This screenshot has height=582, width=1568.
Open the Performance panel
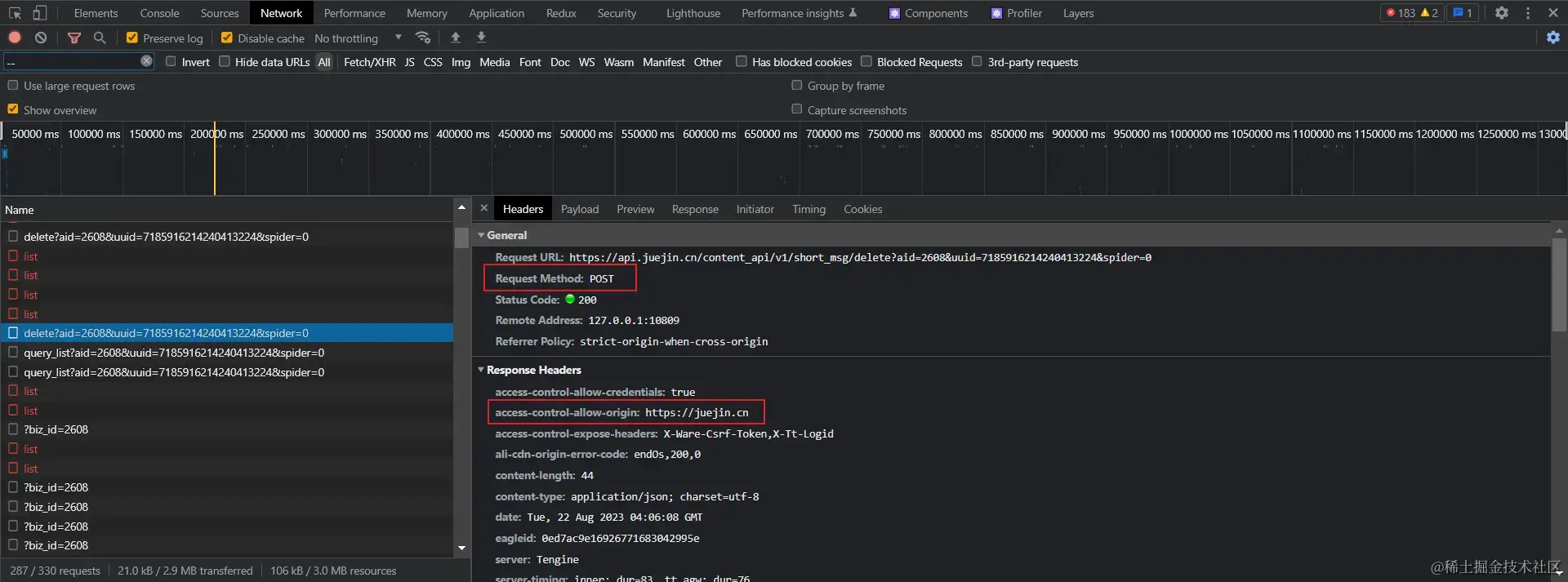tap(354, 13)
